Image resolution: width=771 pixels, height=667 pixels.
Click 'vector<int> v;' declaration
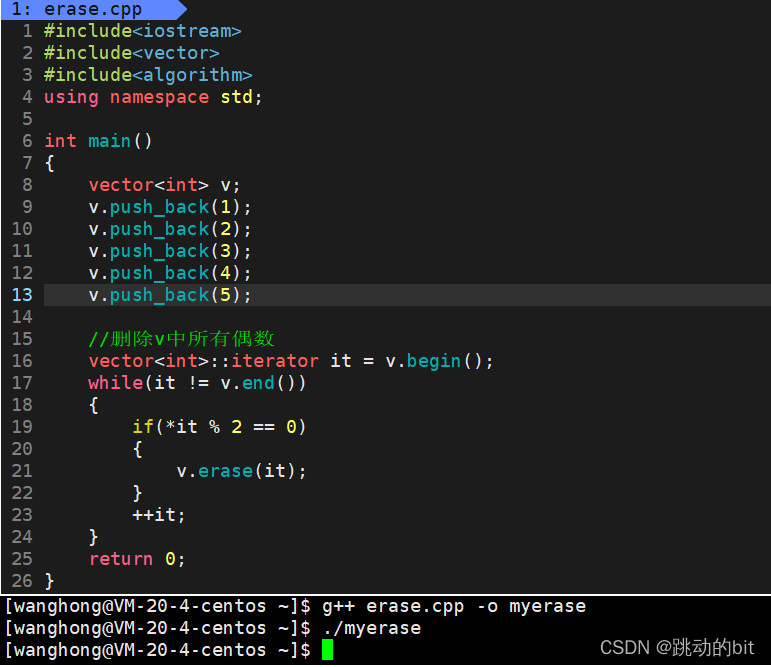click(164, 185)
